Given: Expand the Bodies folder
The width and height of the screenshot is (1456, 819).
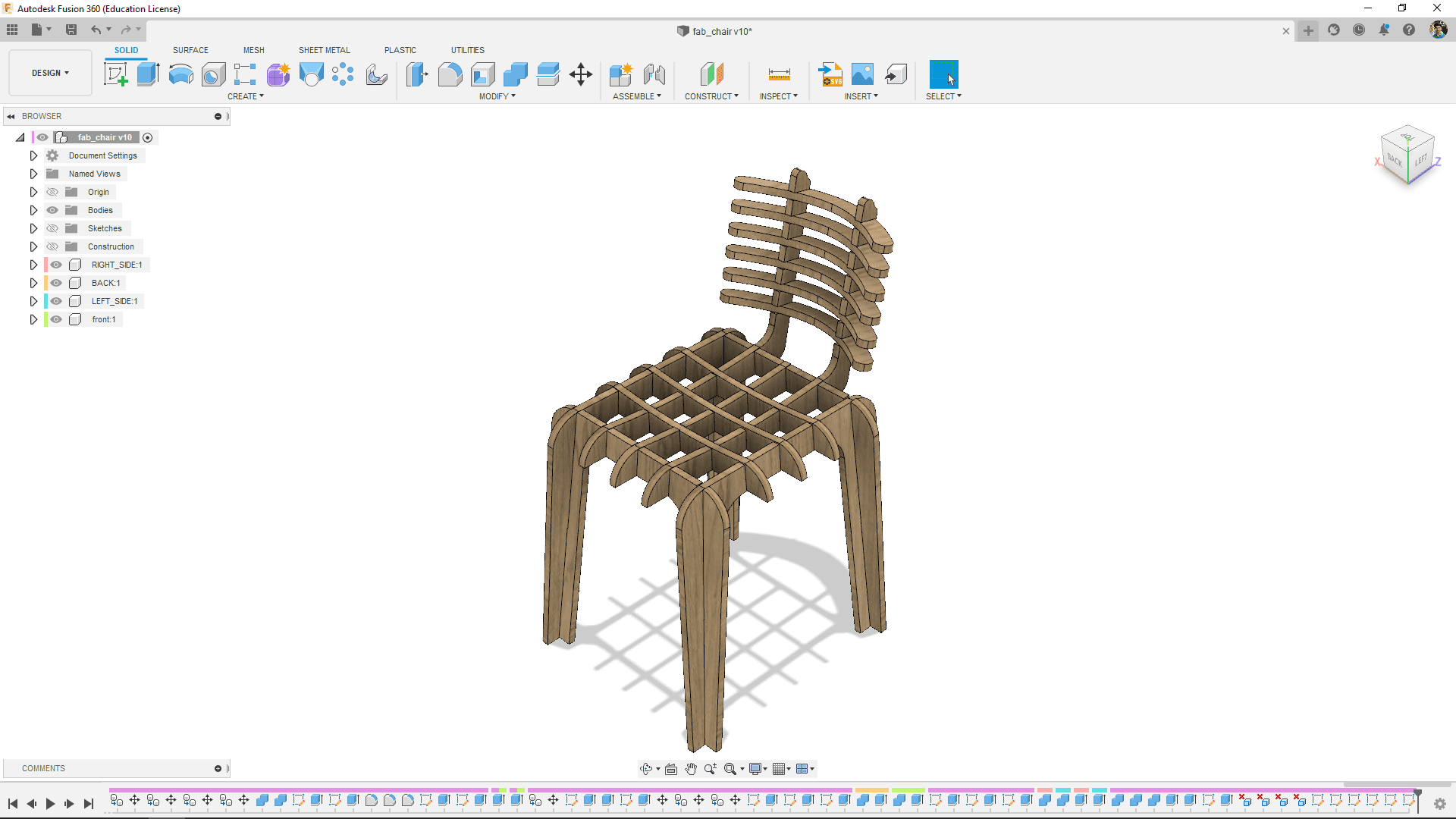Looking at the screenshot, I should click(x=33, y=210).
